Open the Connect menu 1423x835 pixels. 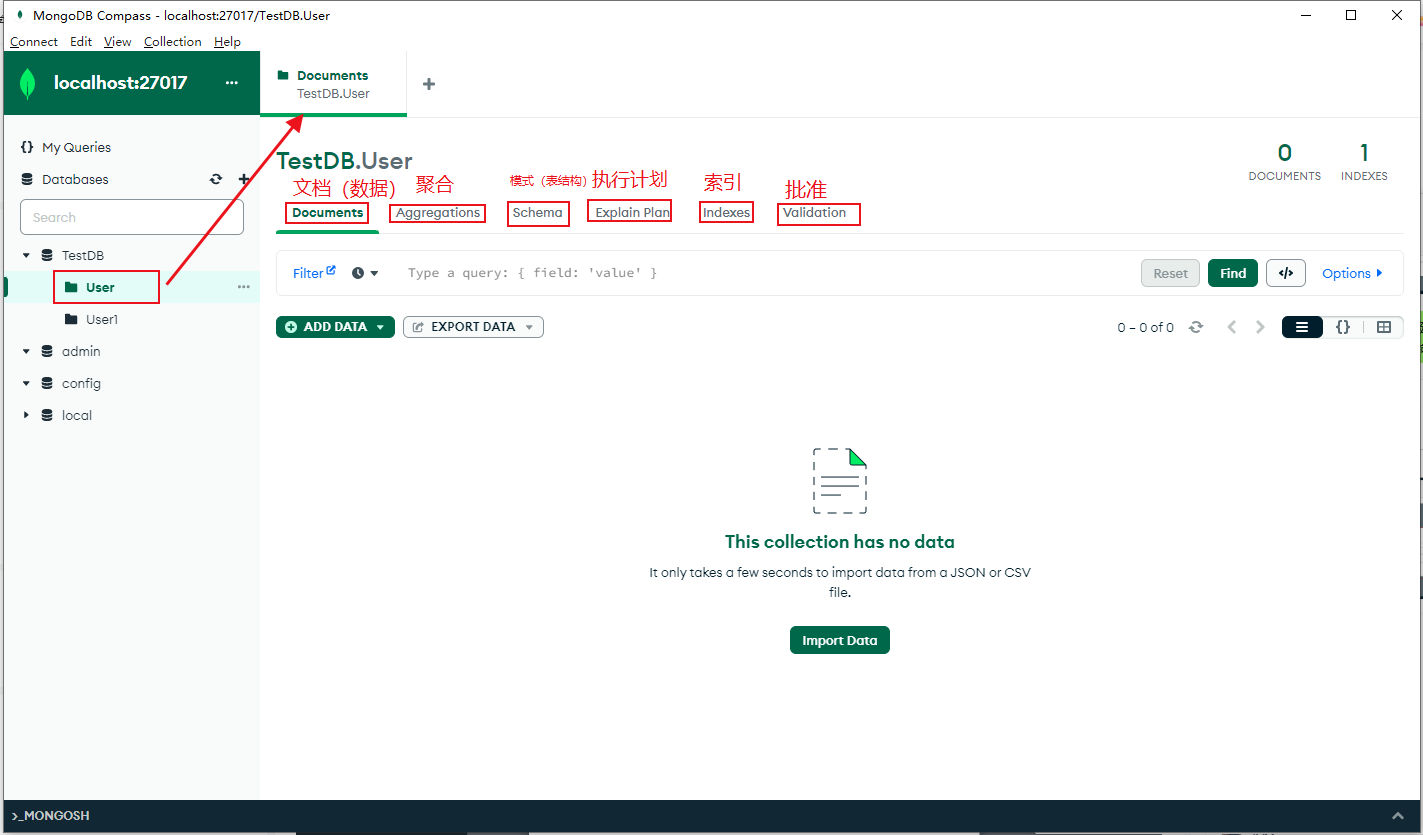[x=34, y=41]
